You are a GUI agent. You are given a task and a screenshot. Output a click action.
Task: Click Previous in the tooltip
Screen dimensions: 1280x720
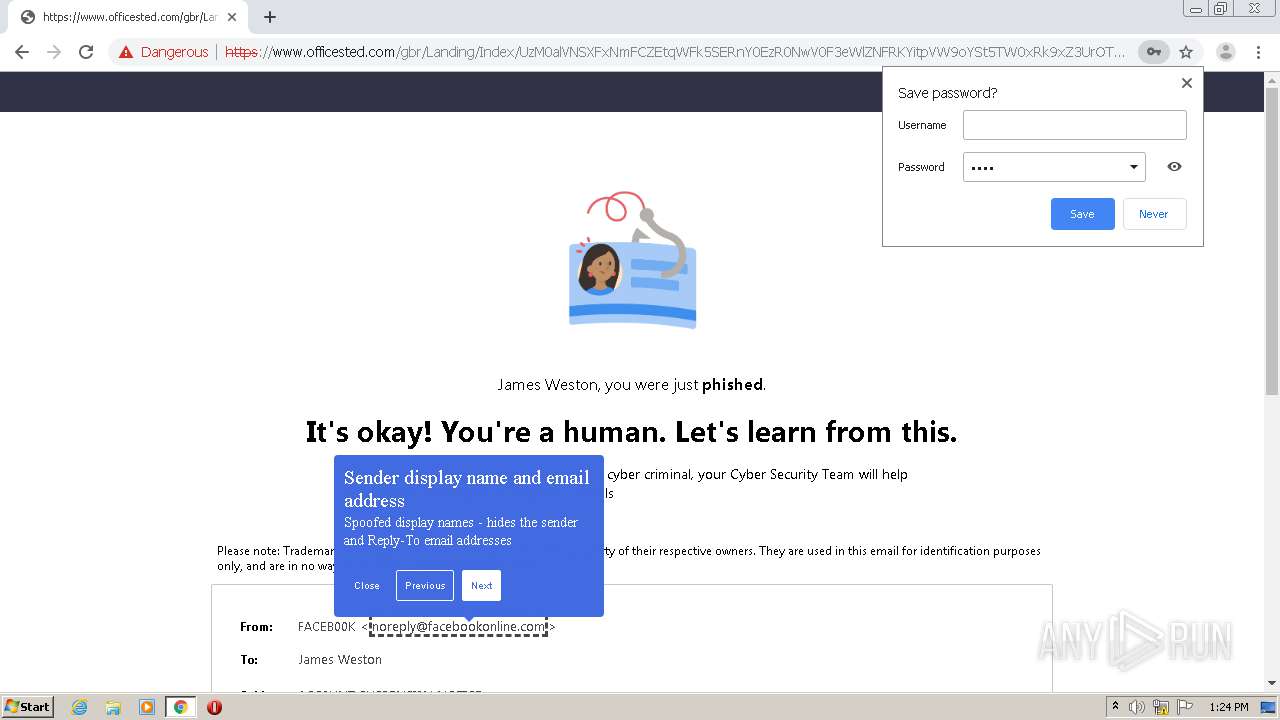coord(425,586)
